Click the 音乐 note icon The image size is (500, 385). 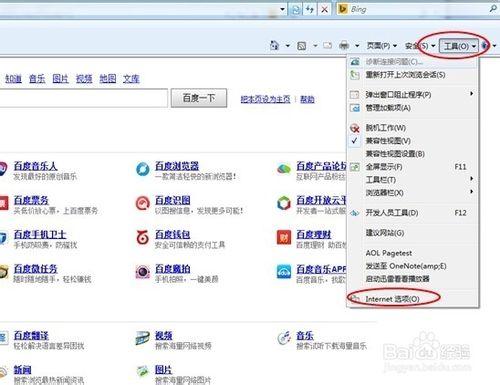284,338
